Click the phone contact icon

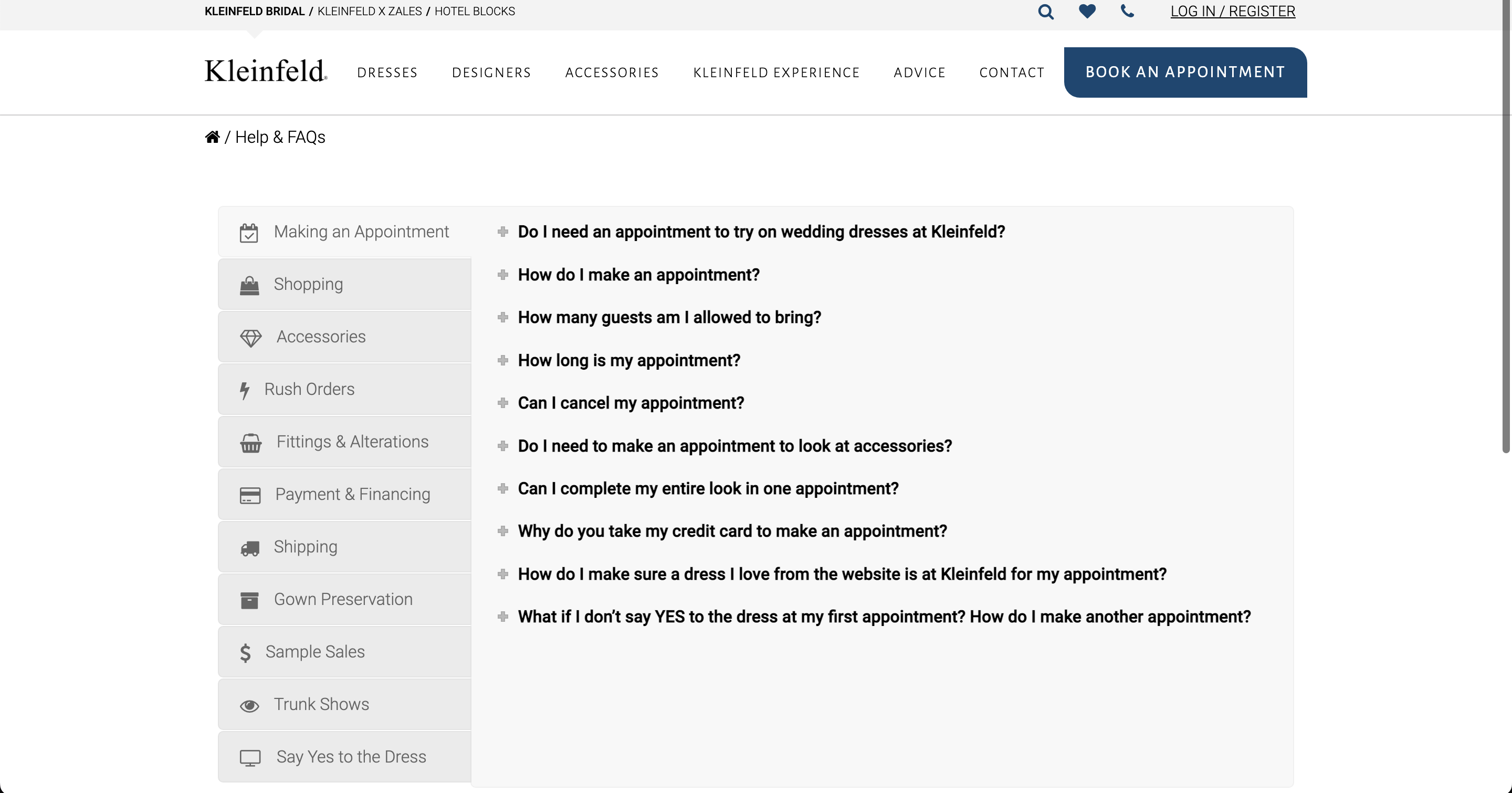1127,11
